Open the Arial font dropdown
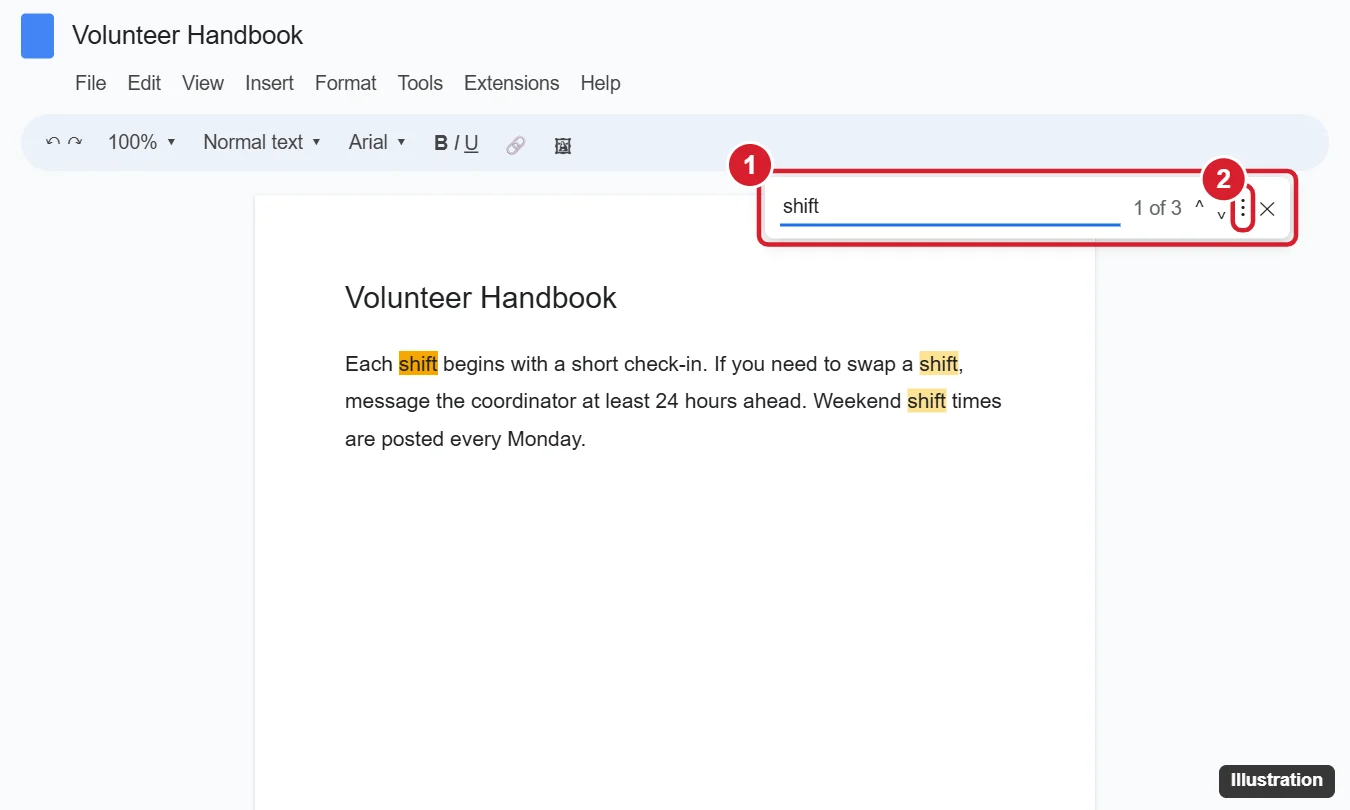 (x=377, y=142)
